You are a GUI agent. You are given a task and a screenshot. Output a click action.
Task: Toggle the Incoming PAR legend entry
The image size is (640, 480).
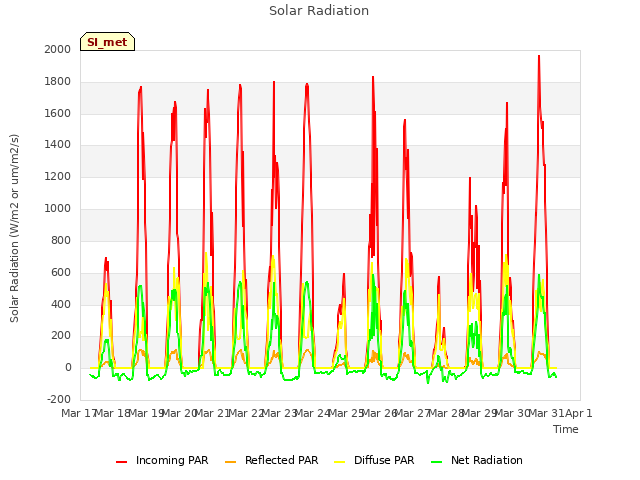pyautogui.click(x=162, y=460)
